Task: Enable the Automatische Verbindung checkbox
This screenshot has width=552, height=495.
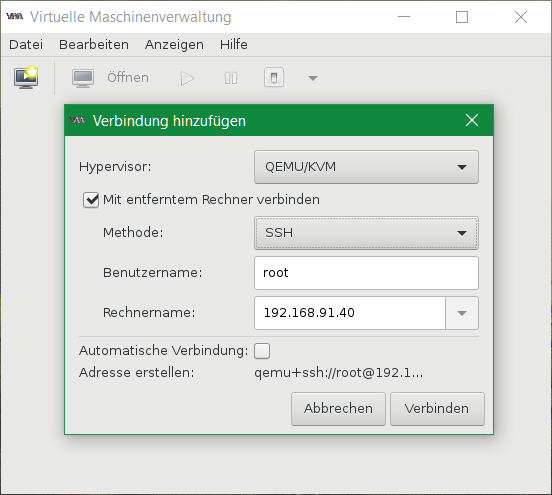Action: point(262,351)
